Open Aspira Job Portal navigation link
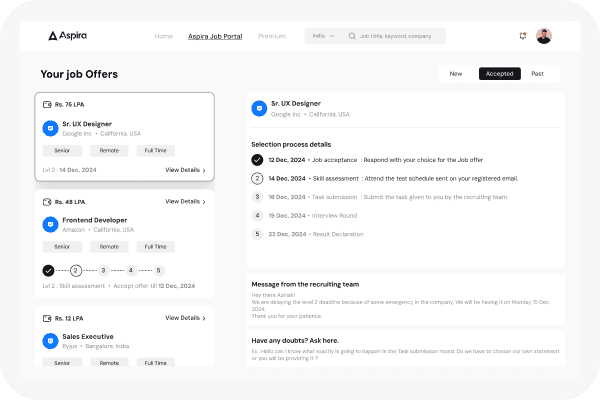Screen dimensions: 600x400 coord(215,36)
